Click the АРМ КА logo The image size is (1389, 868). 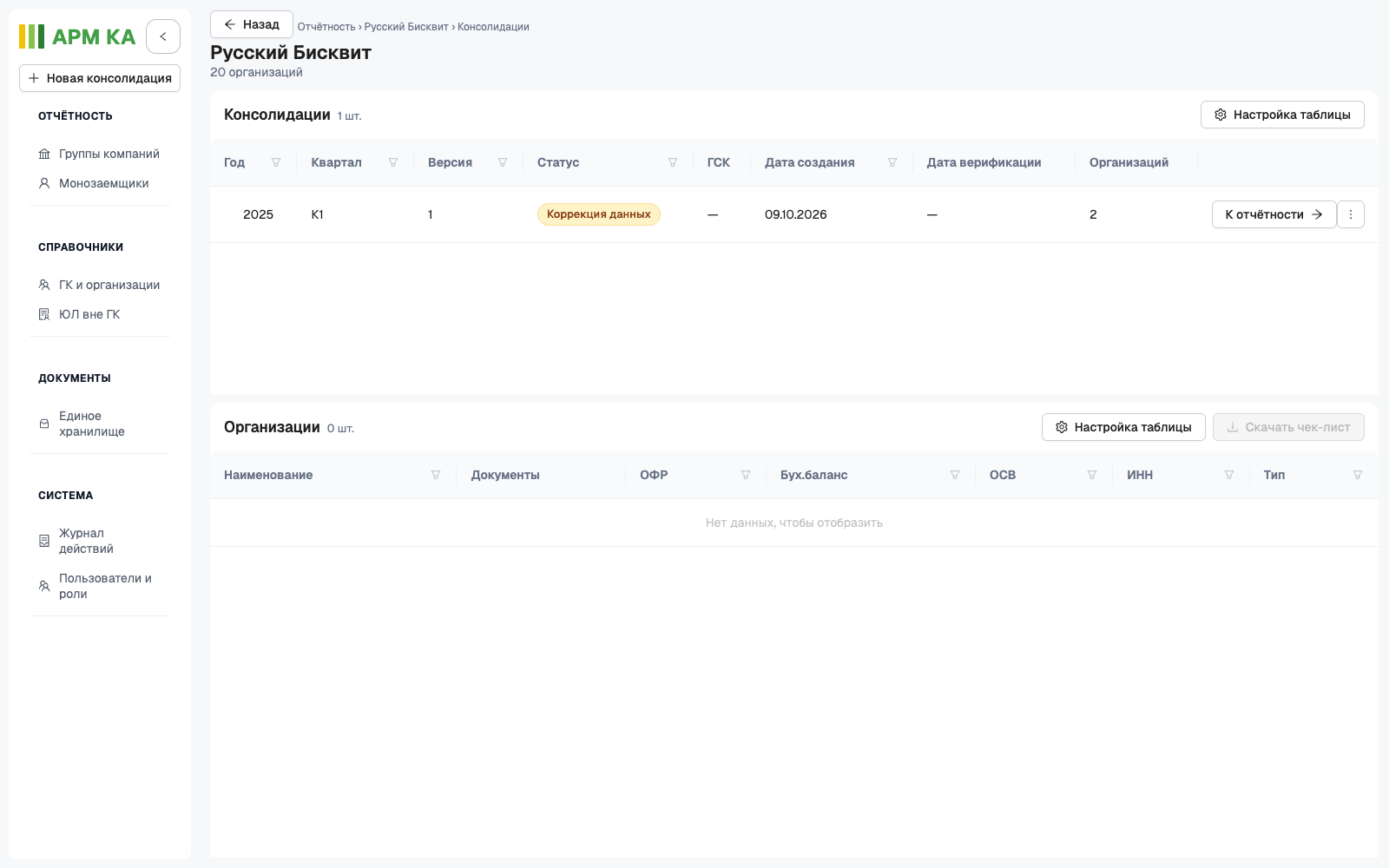77,36
